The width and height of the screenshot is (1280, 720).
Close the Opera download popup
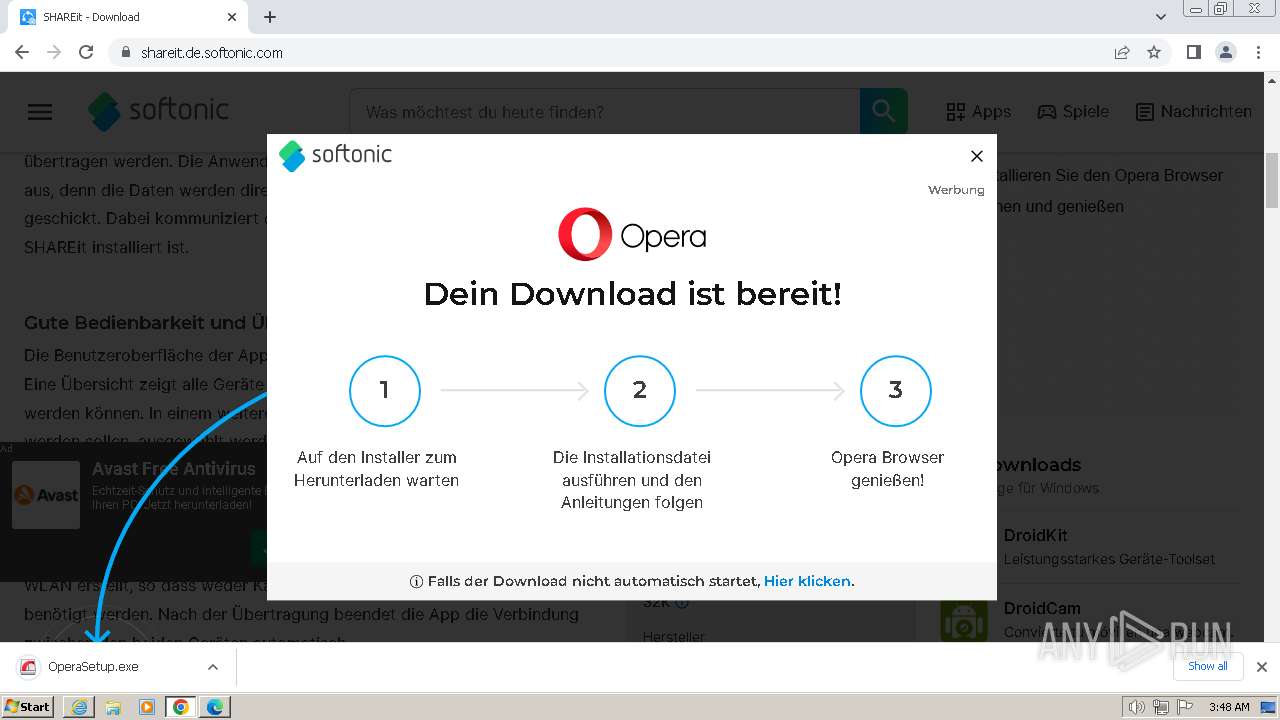point(977,156)
